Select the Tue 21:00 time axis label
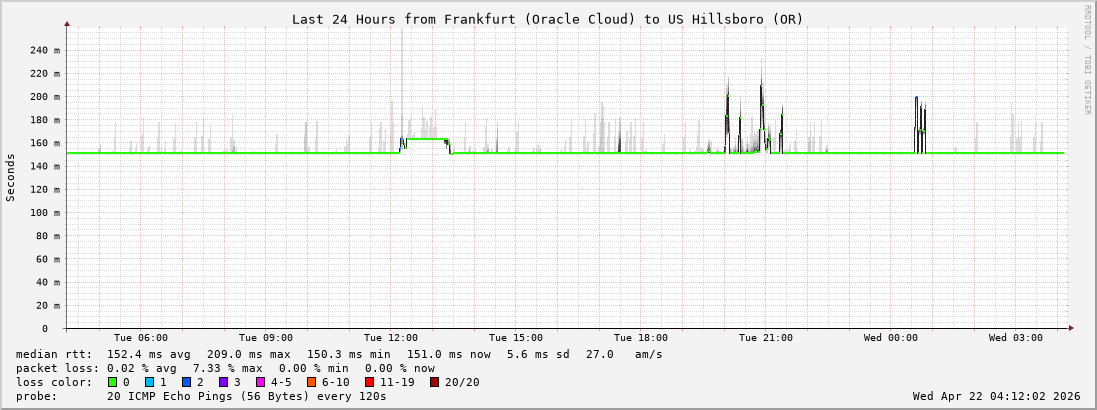1097x410 pixels. tap(766, 338)
